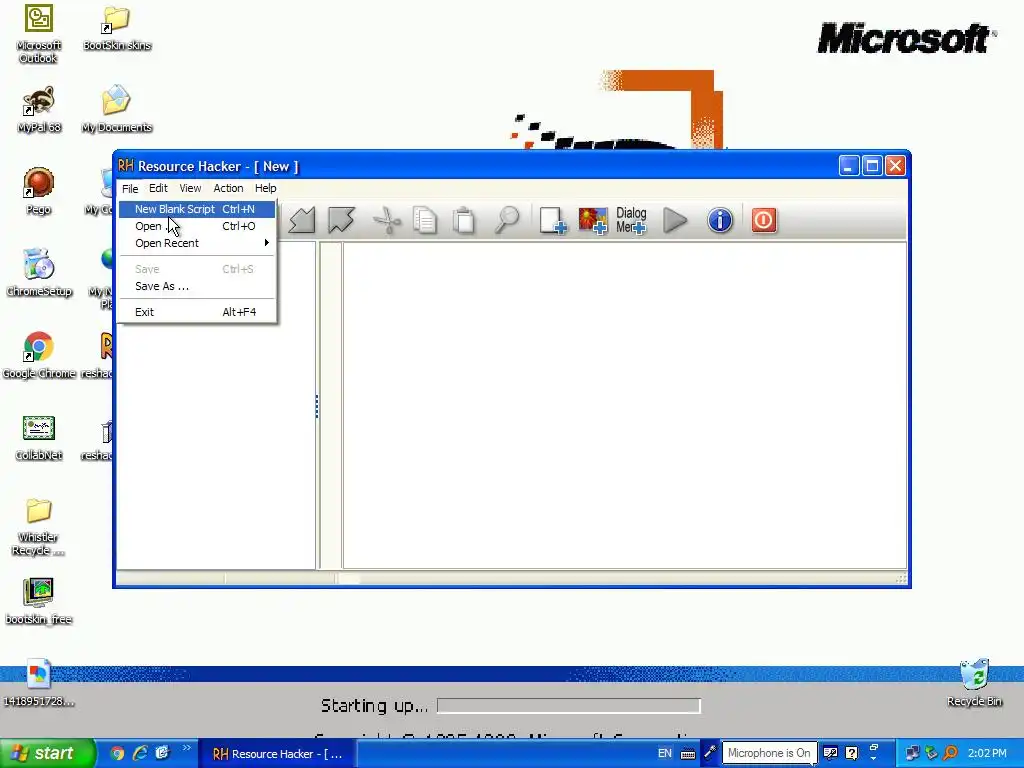
Task: Click the Compile script play icon
Action: point(675,220)
